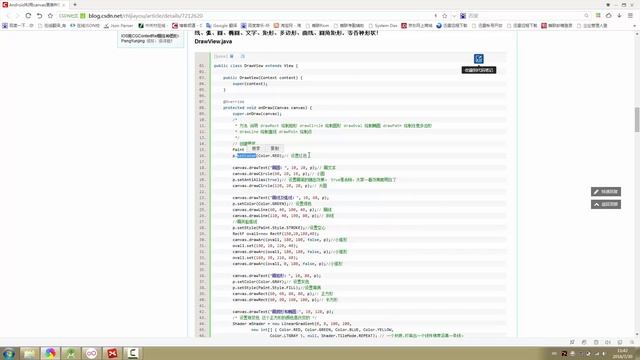
Task: Click the view plain icon in the code header
Action: [231, 56]
